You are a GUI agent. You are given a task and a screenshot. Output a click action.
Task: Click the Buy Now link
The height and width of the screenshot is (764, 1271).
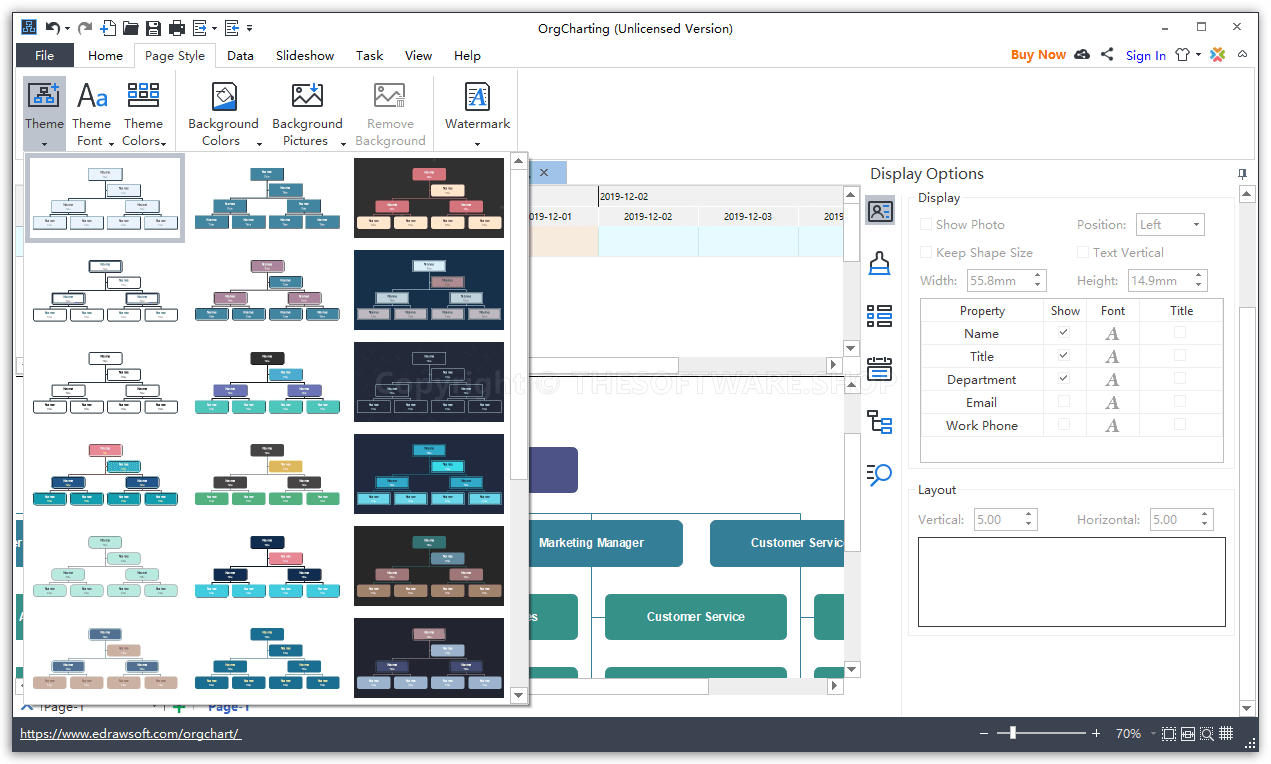1038,55
